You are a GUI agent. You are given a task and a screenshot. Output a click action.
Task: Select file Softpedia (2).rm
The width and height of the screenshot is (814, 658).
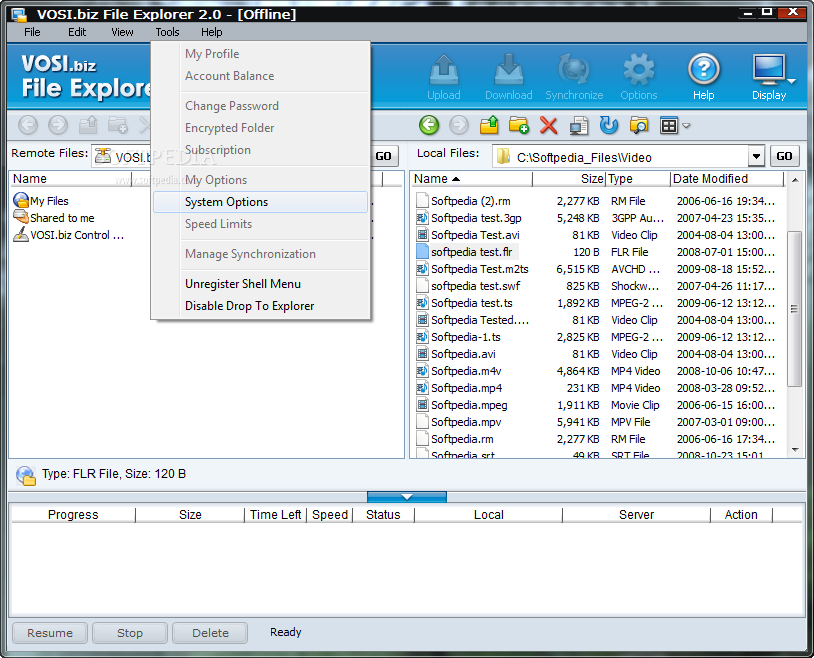470,200
